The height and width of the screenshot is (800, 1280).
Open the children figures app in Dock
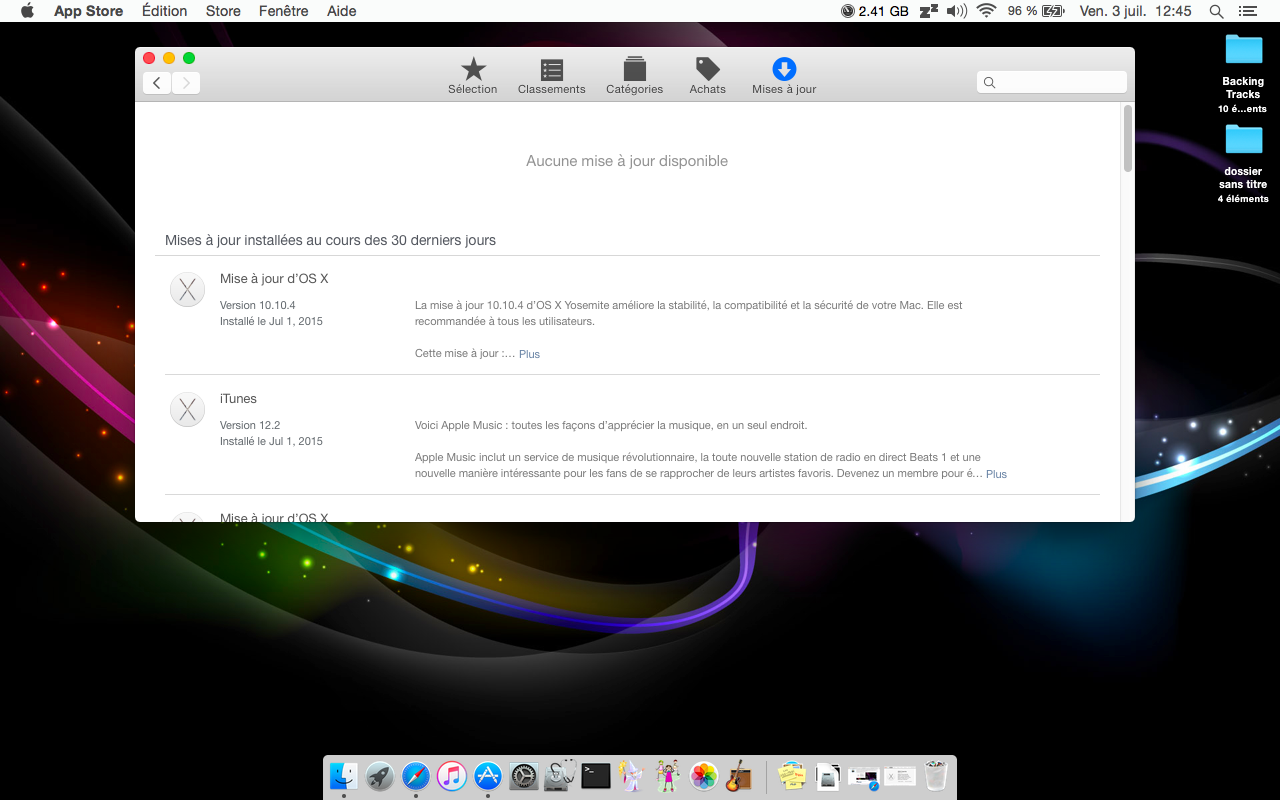click(668, 776)
